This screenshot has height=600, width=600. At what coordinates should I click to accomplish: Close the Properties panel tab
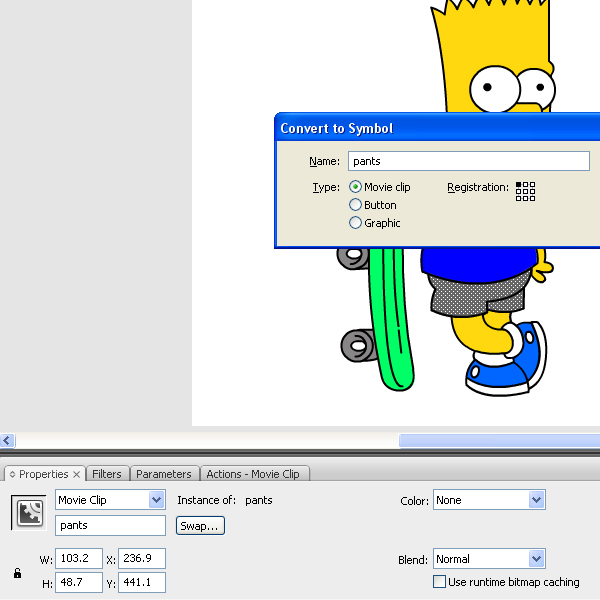[x=77, y=474]
